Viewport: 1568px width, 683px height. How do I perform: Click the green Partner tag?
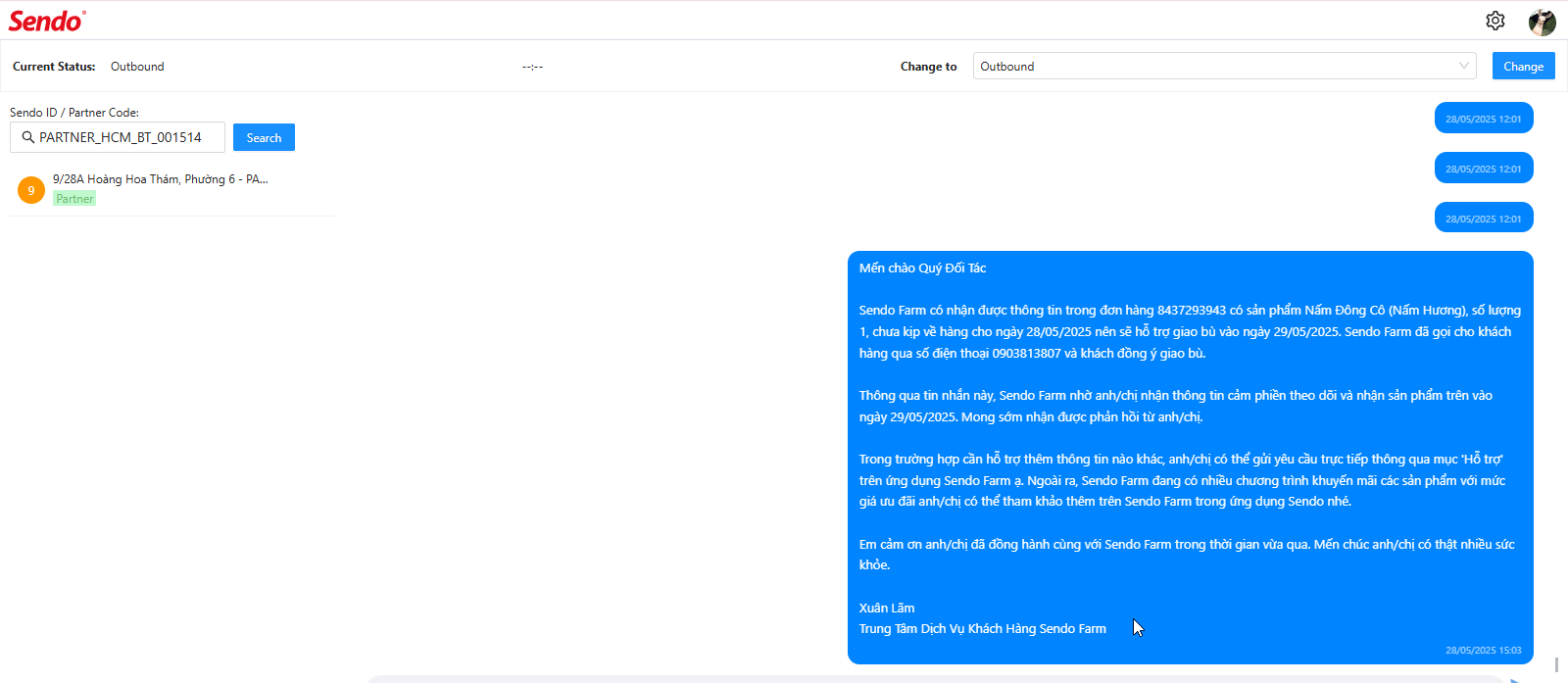coord(74,198)
